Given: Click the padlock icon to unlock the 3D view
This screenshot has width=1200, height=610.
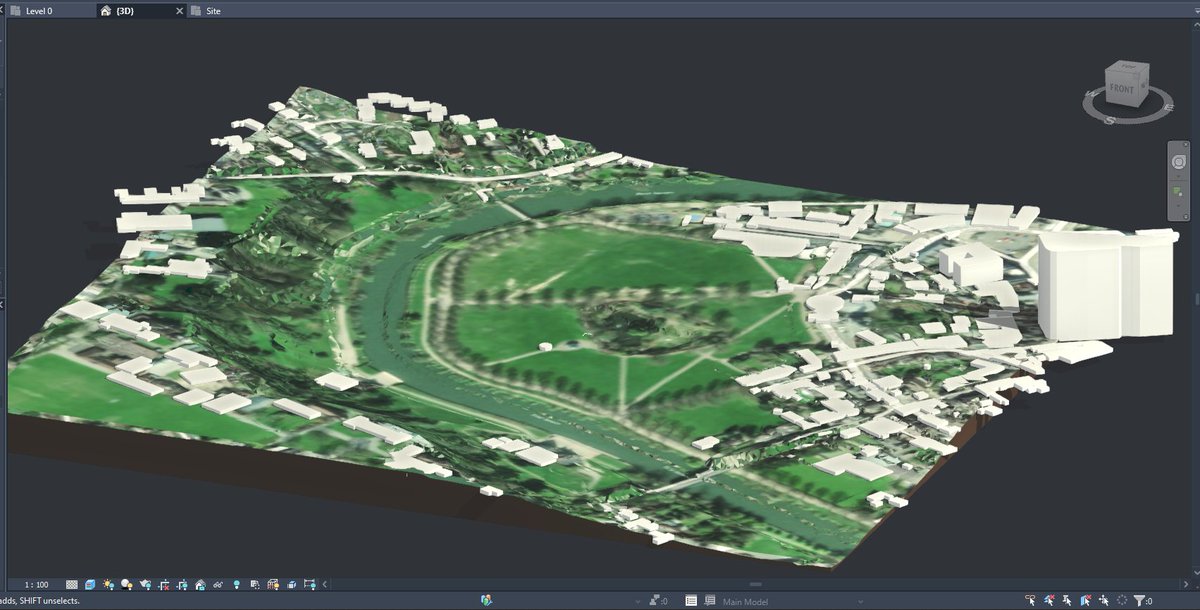Looking at the screenshot, I should click(x=200, y=583).
